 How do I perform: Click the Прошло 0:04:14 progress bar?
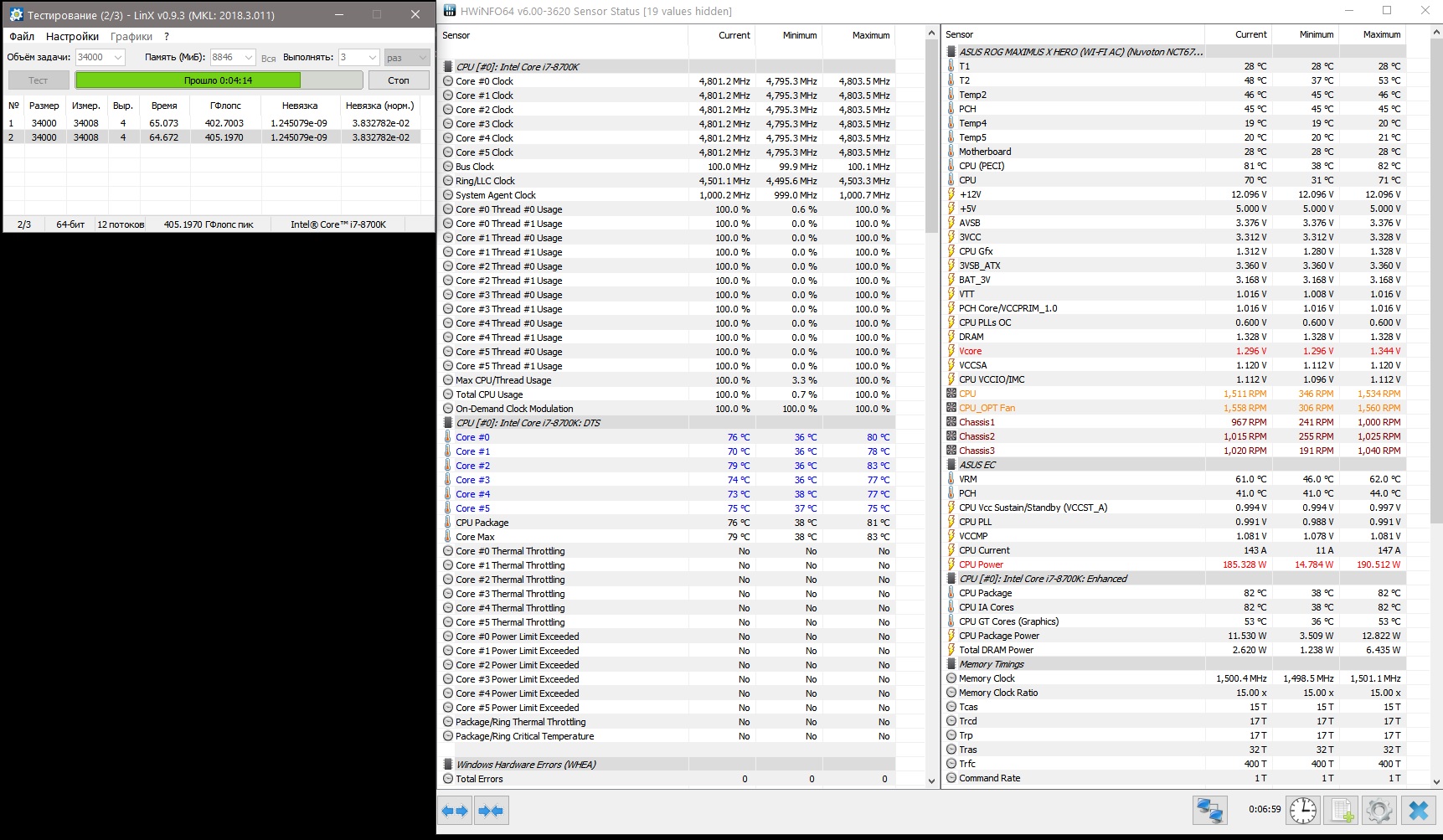(219, 80)
